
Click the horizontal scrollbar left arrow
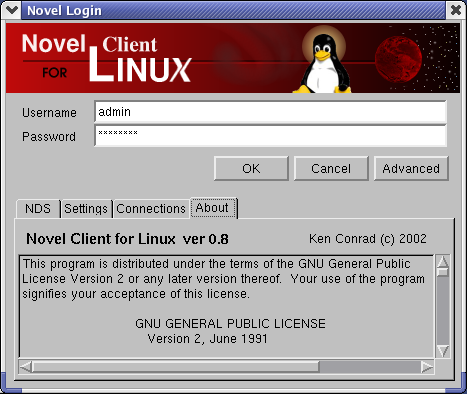26,367
